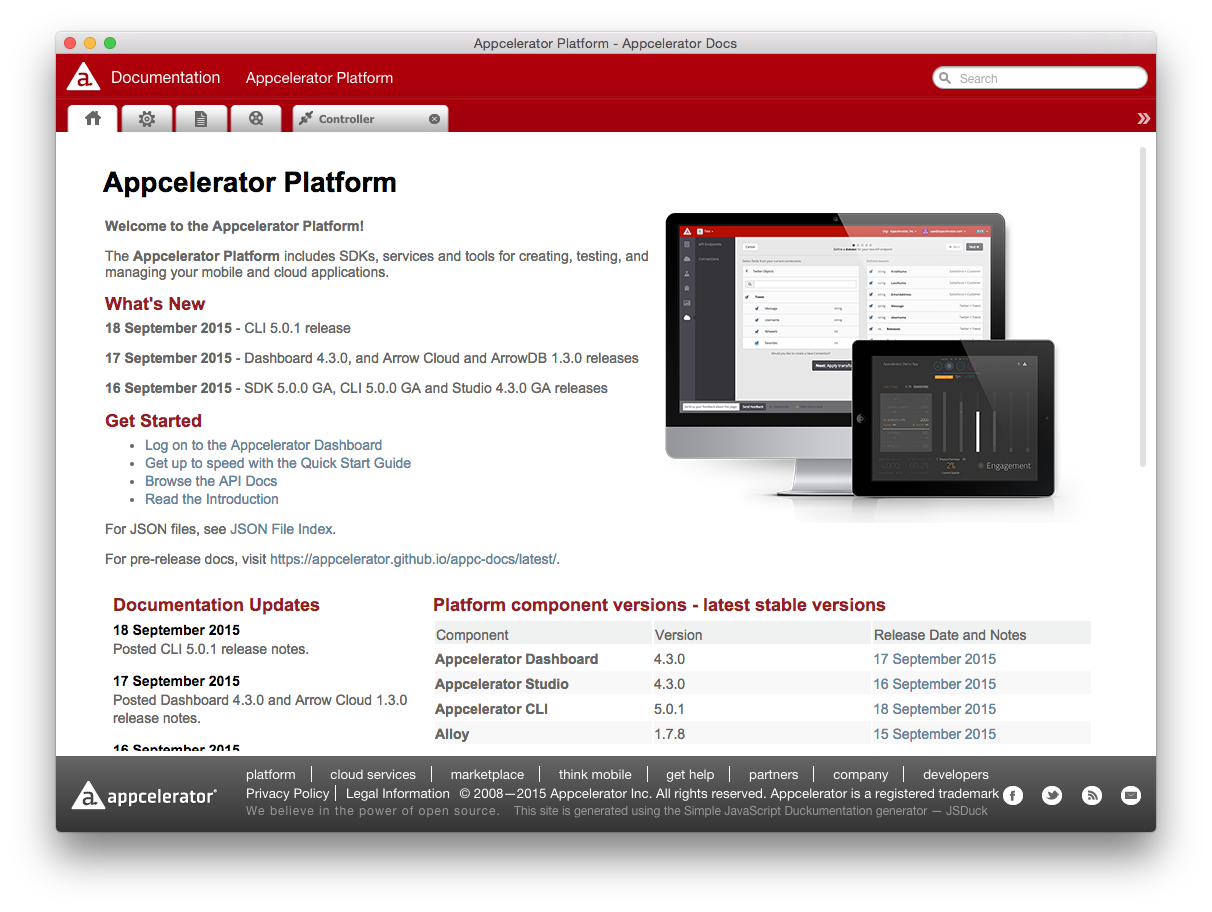The height and width of the screenshot is (912, 1212).
Task: Click the Alloy component cell
Action: 542,734
